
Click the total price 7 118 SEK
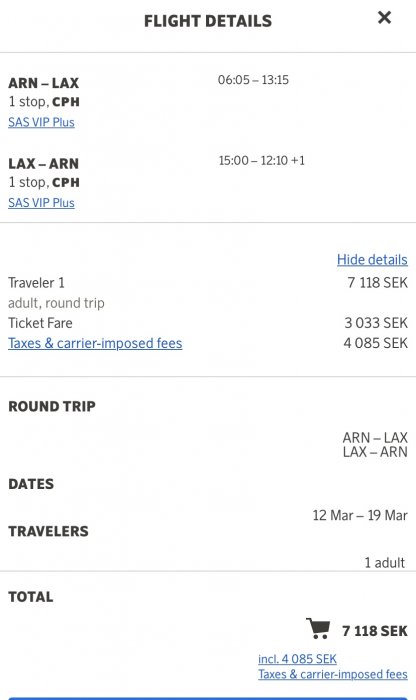[374, 631]
